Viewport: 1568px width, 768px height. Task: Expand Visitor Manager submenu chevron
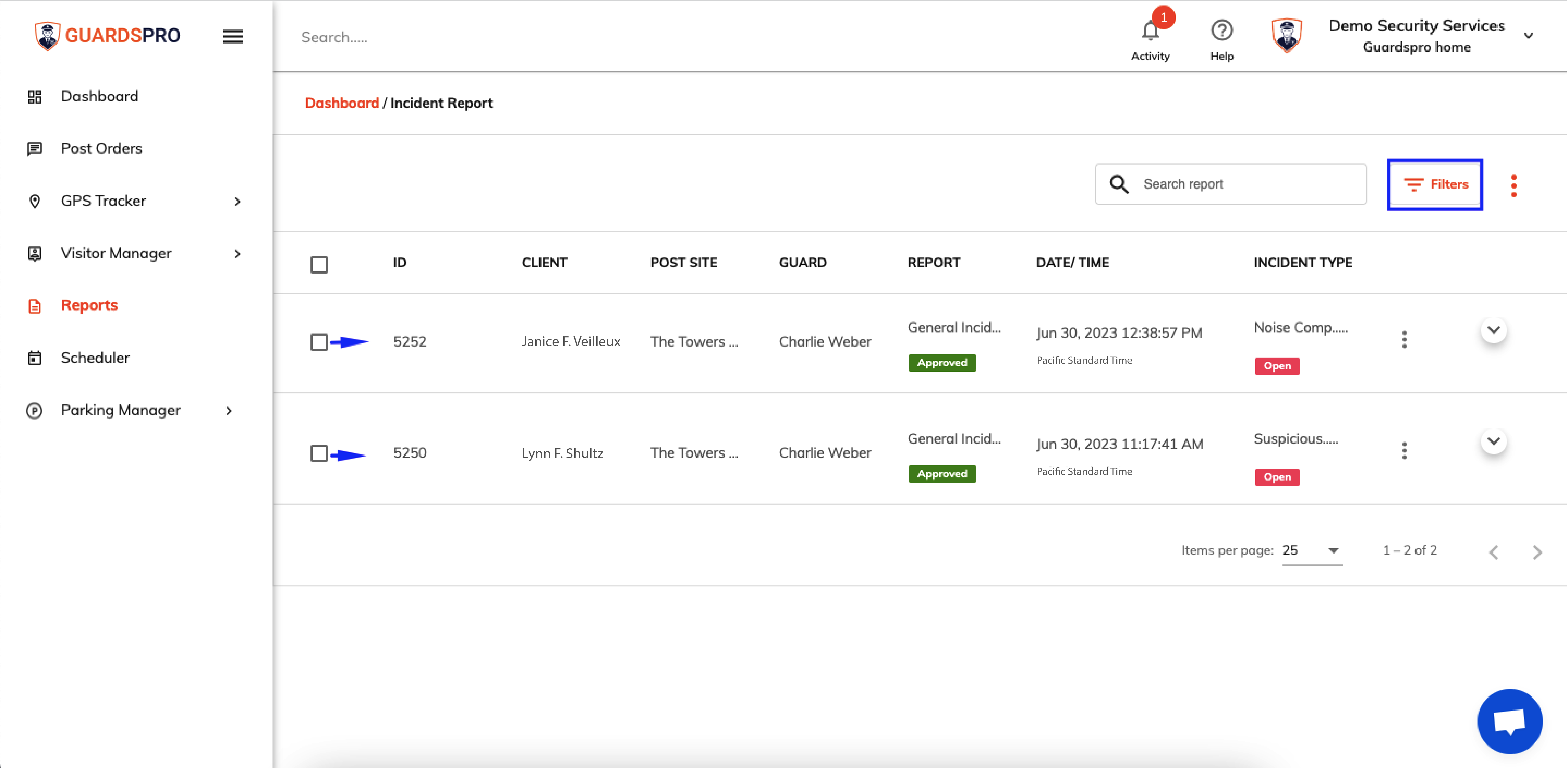[x=237, y=253]
